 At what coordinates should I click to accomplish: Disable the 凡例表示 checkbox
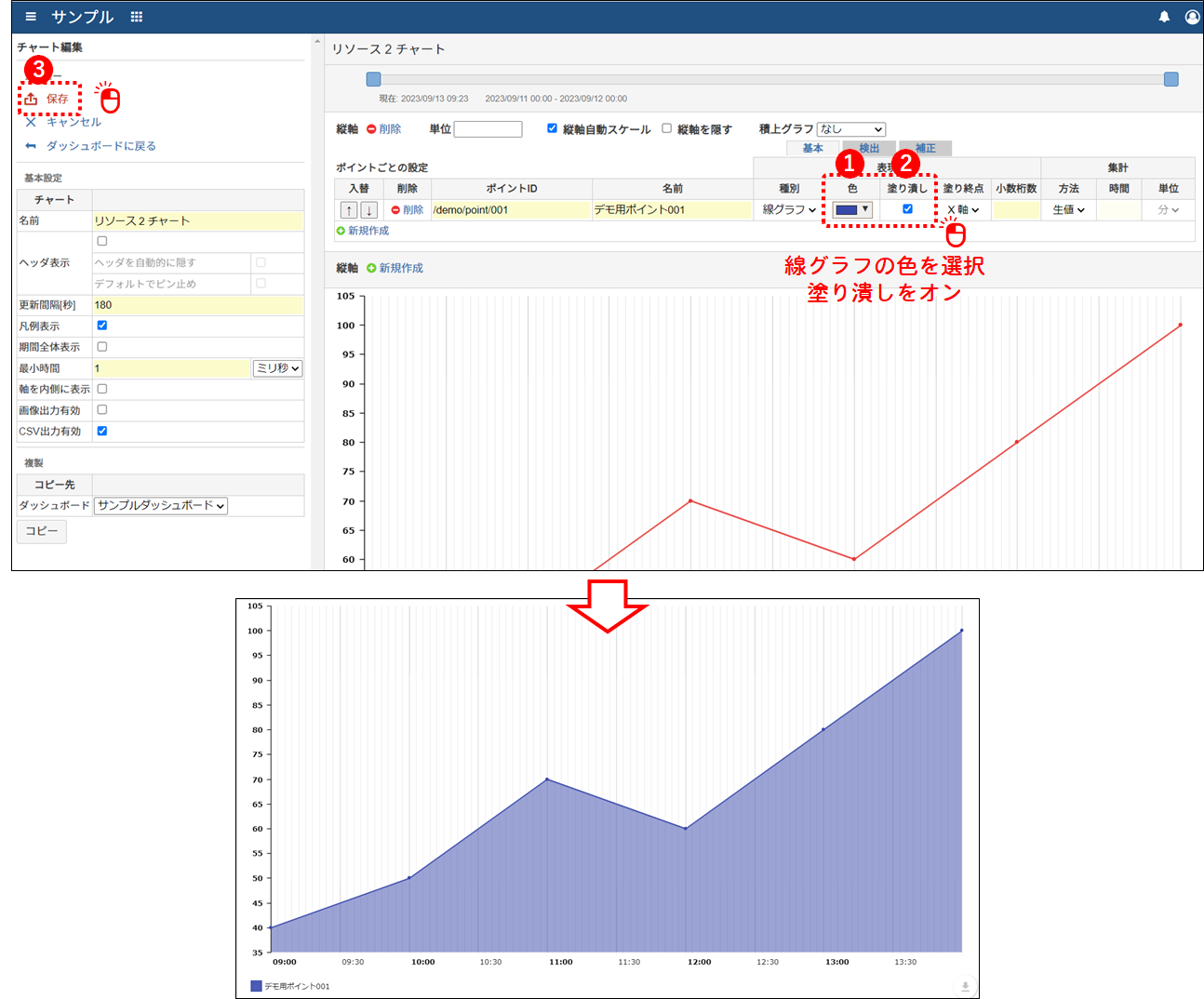102,326
